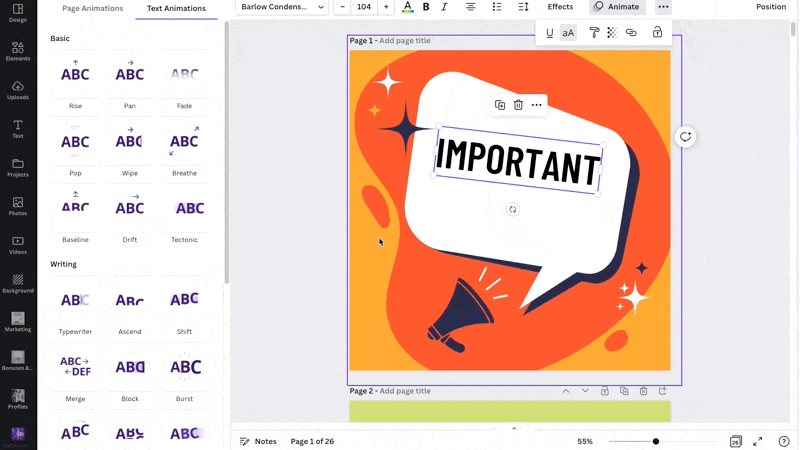Apply the Wipe text animation

tap(130, 148)
